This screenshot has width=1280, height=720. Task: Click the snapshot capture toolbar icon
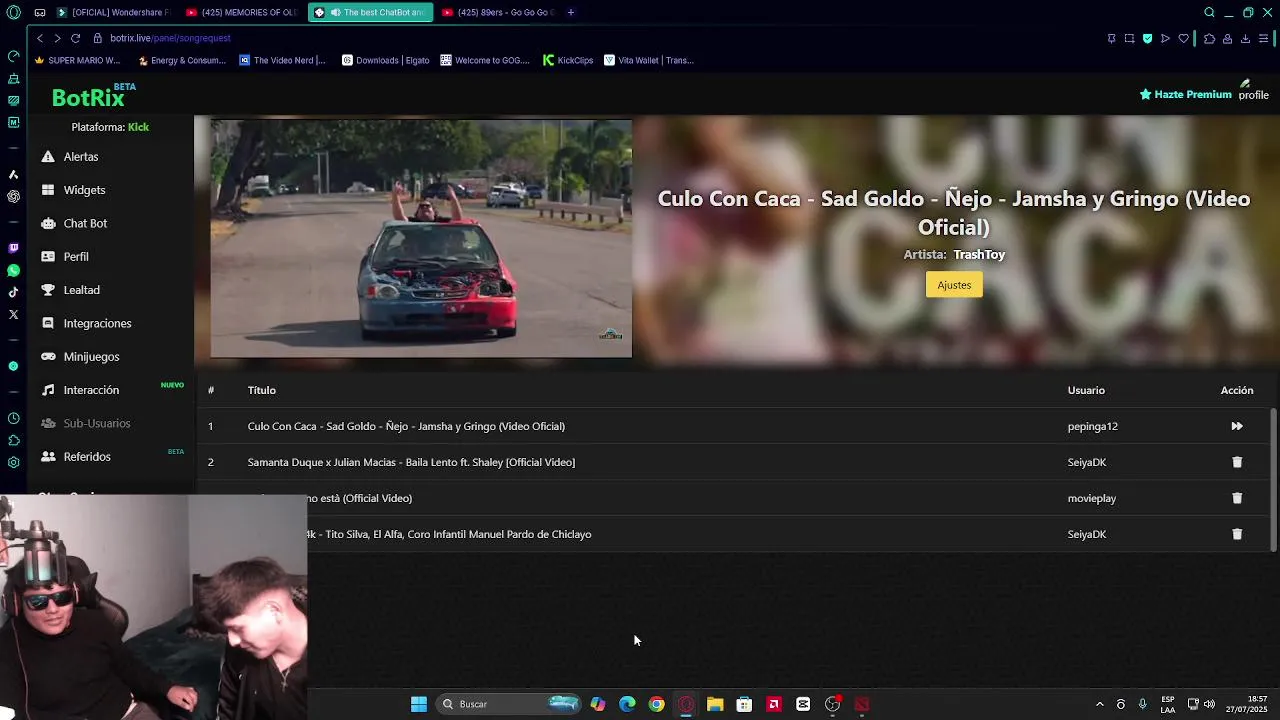[1129, 38]
